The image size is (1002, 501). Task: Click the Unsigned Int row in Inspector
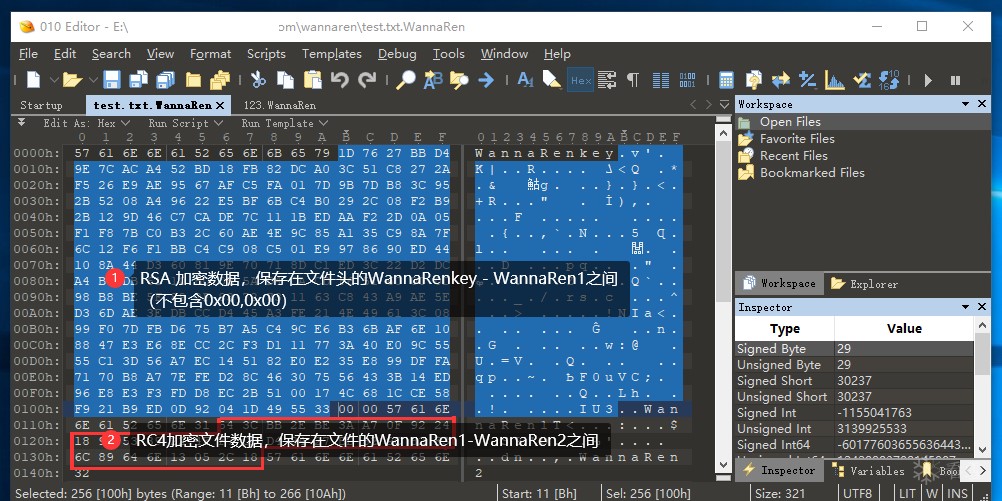854,429
